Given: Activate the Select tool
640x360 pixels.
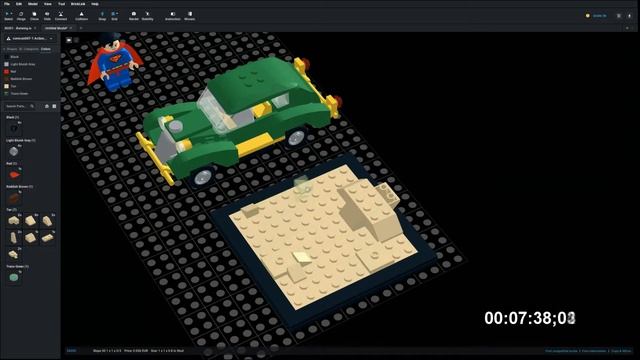Looking at the screenshot, I should pos(8,16).
